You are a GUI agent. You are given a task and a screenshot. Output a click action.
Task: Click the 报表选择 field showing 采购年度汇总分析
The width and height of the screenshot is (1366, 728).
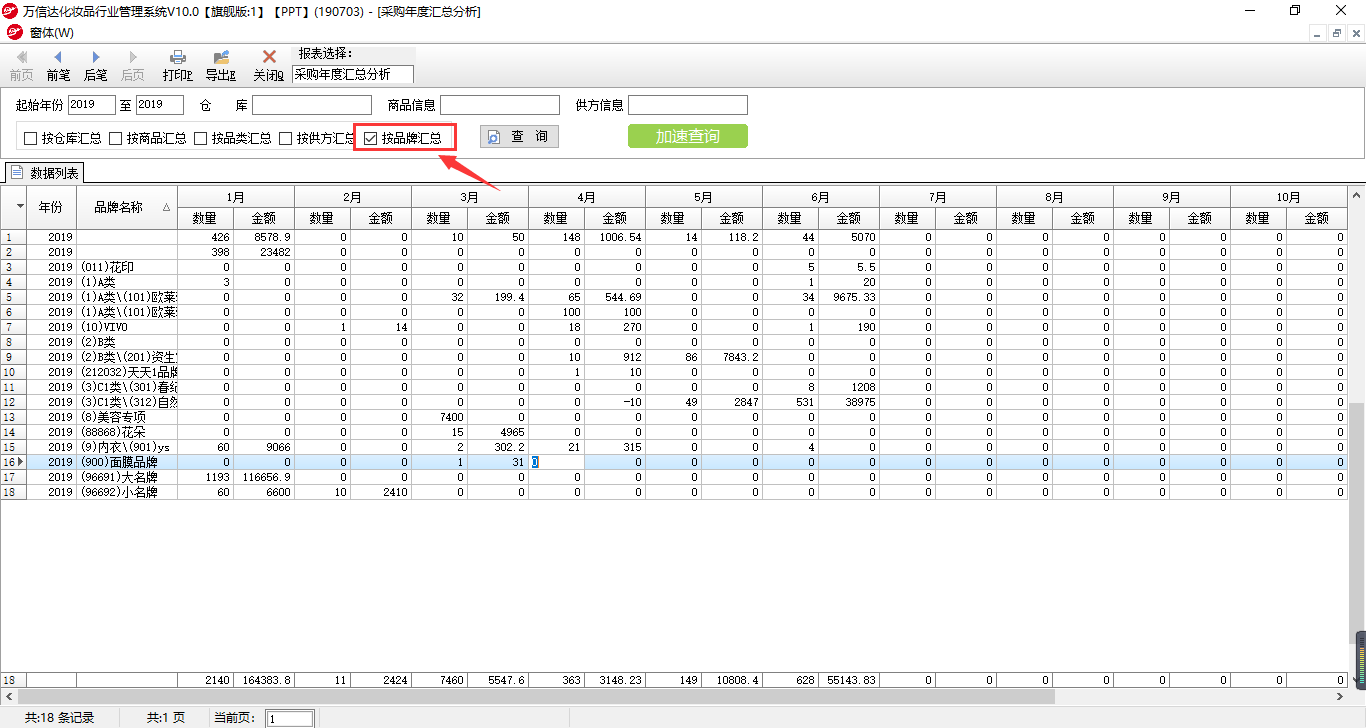(353, 74)
